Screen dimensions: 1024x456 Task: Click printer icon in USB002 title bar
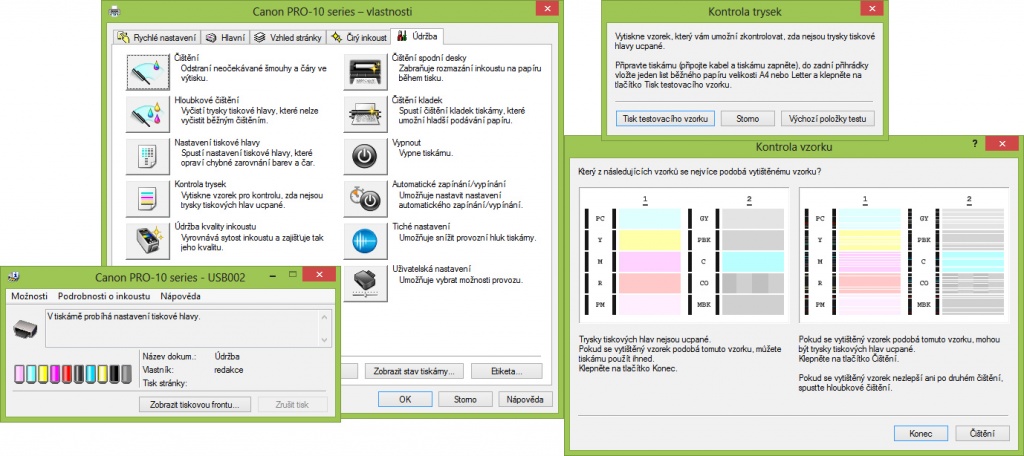click(13, 277)
